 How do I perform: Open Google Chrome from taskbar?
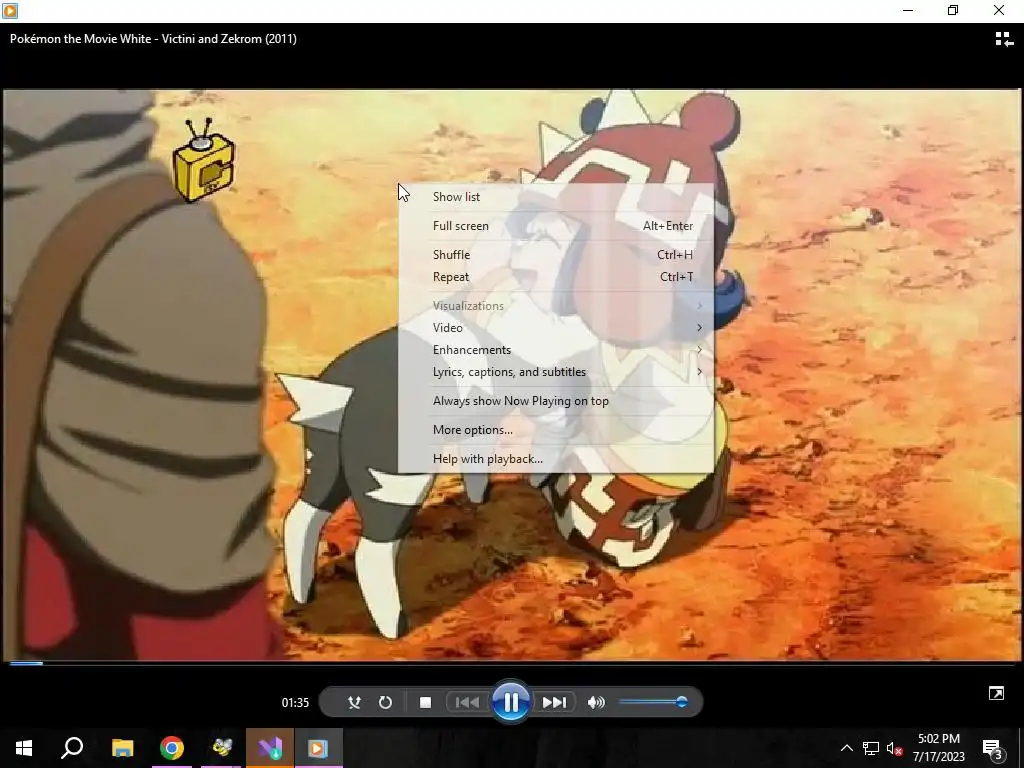coord(172,748)
